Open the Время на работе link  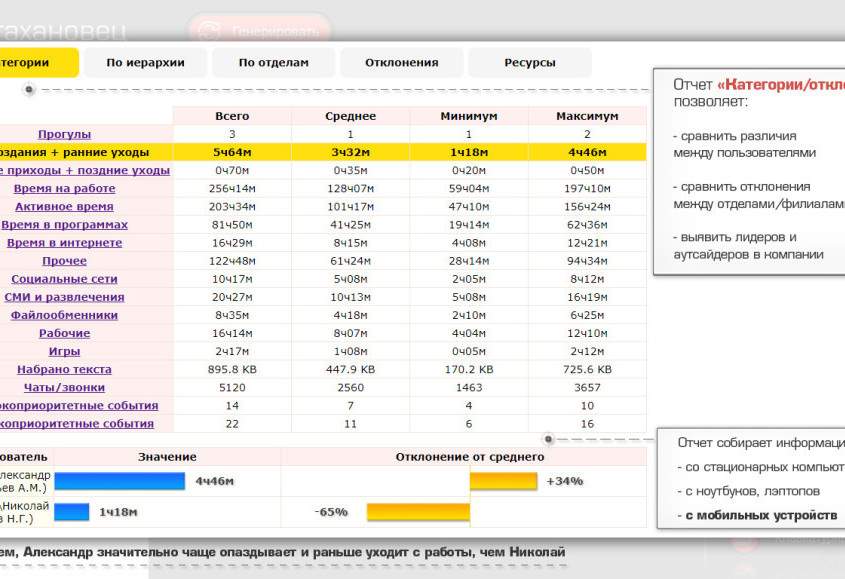click(64, 188)
